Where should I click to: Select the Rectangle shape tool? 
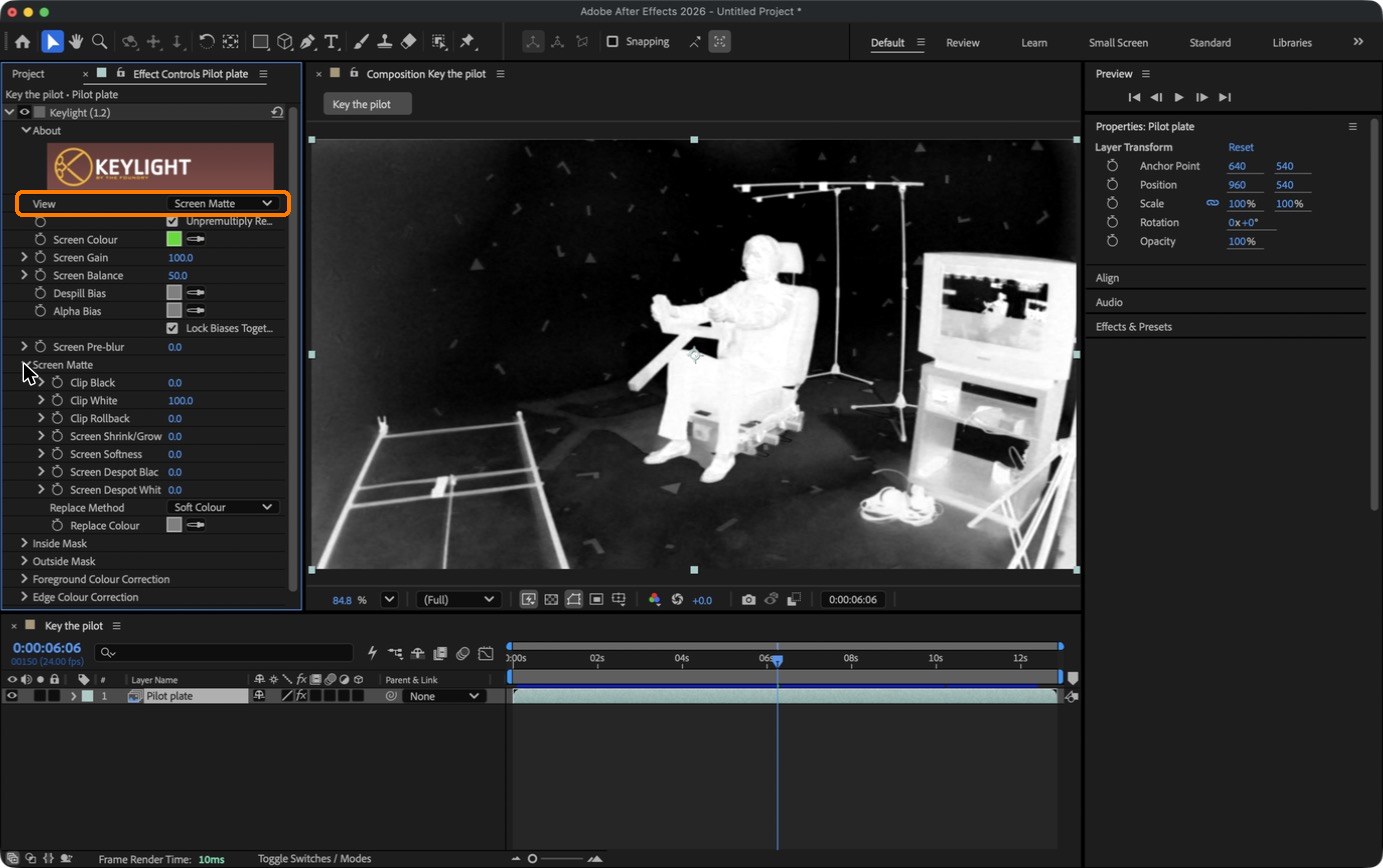click(261, 42)
